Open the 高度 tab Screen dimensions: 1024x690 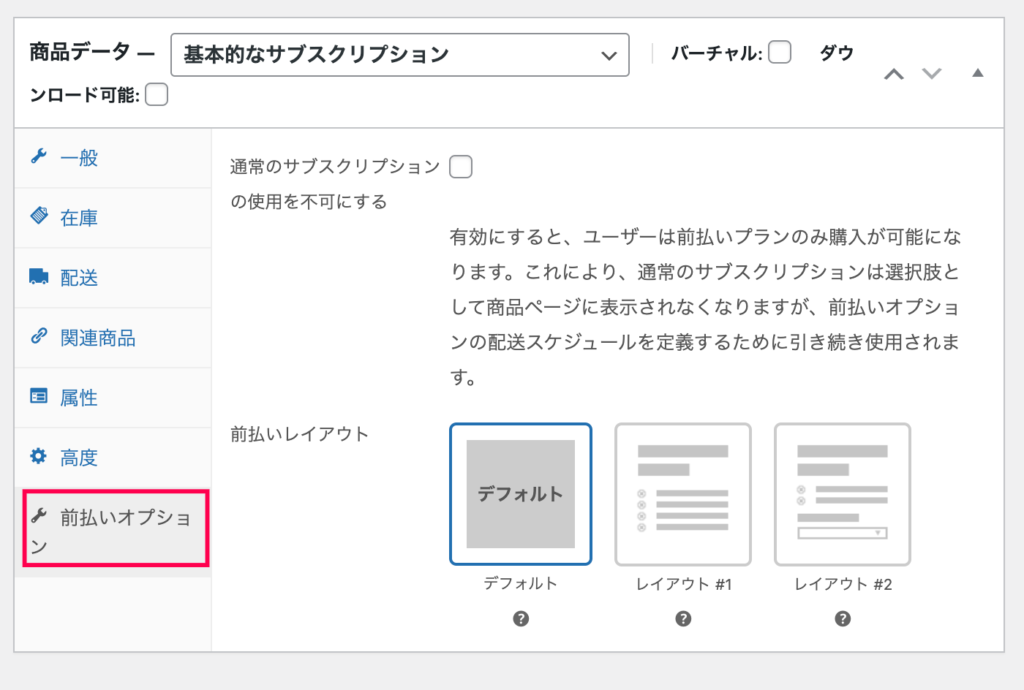(x=113, y=458)
